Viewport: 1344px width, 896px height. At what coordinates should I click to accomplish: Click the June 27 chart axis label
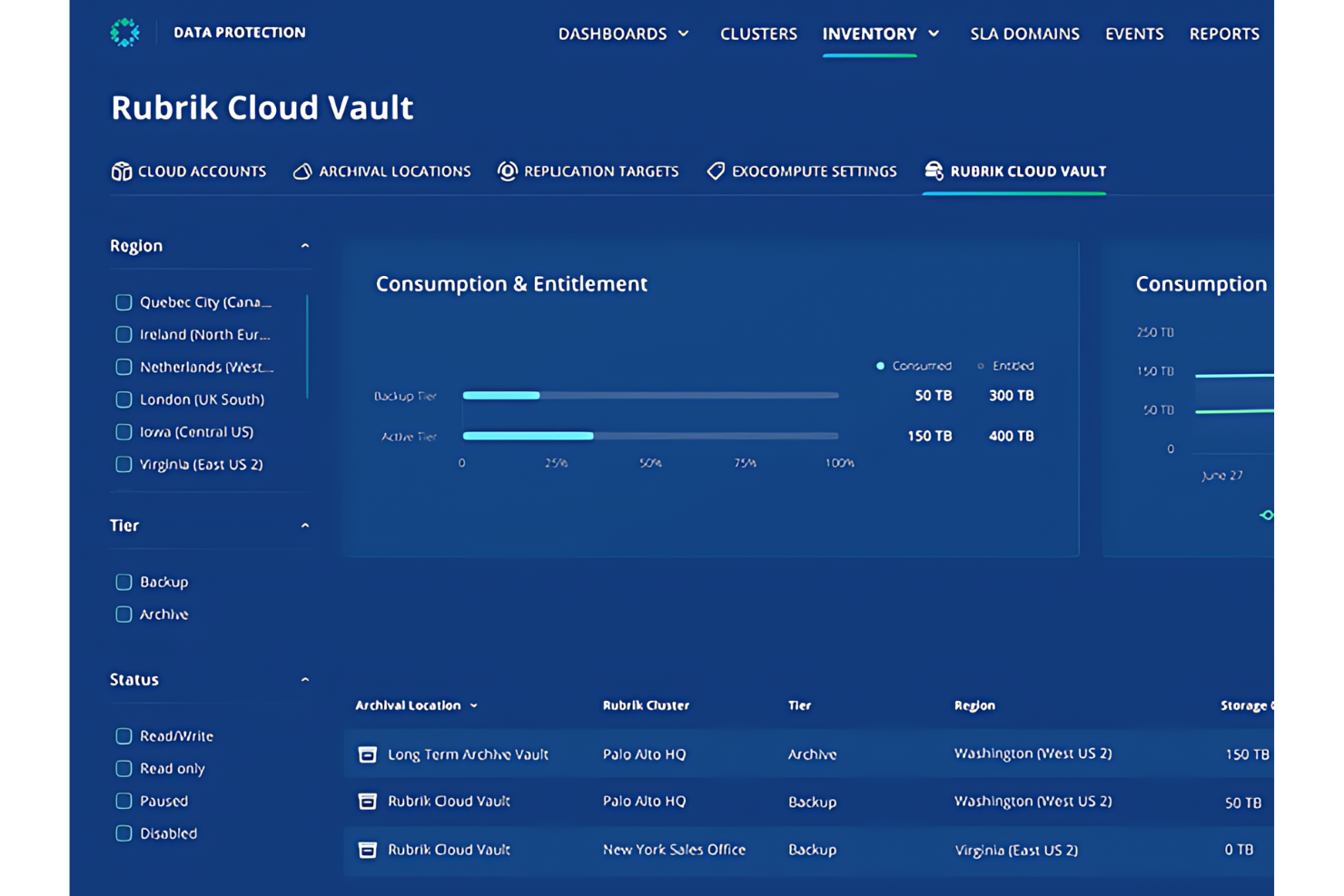click(1221, 476)
